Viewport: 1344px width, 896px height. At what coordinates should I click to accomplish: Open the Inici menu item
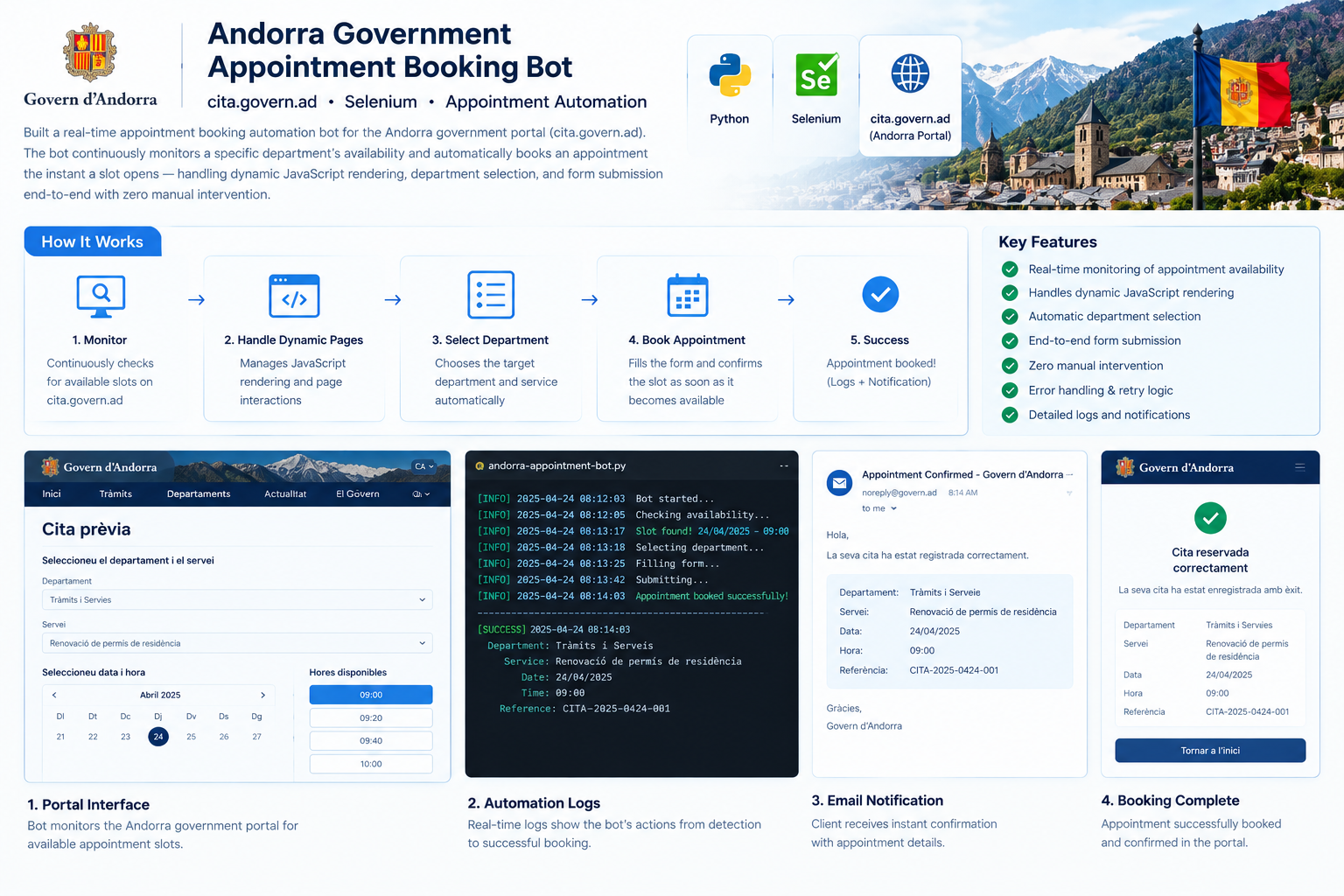tap(52, 493)
